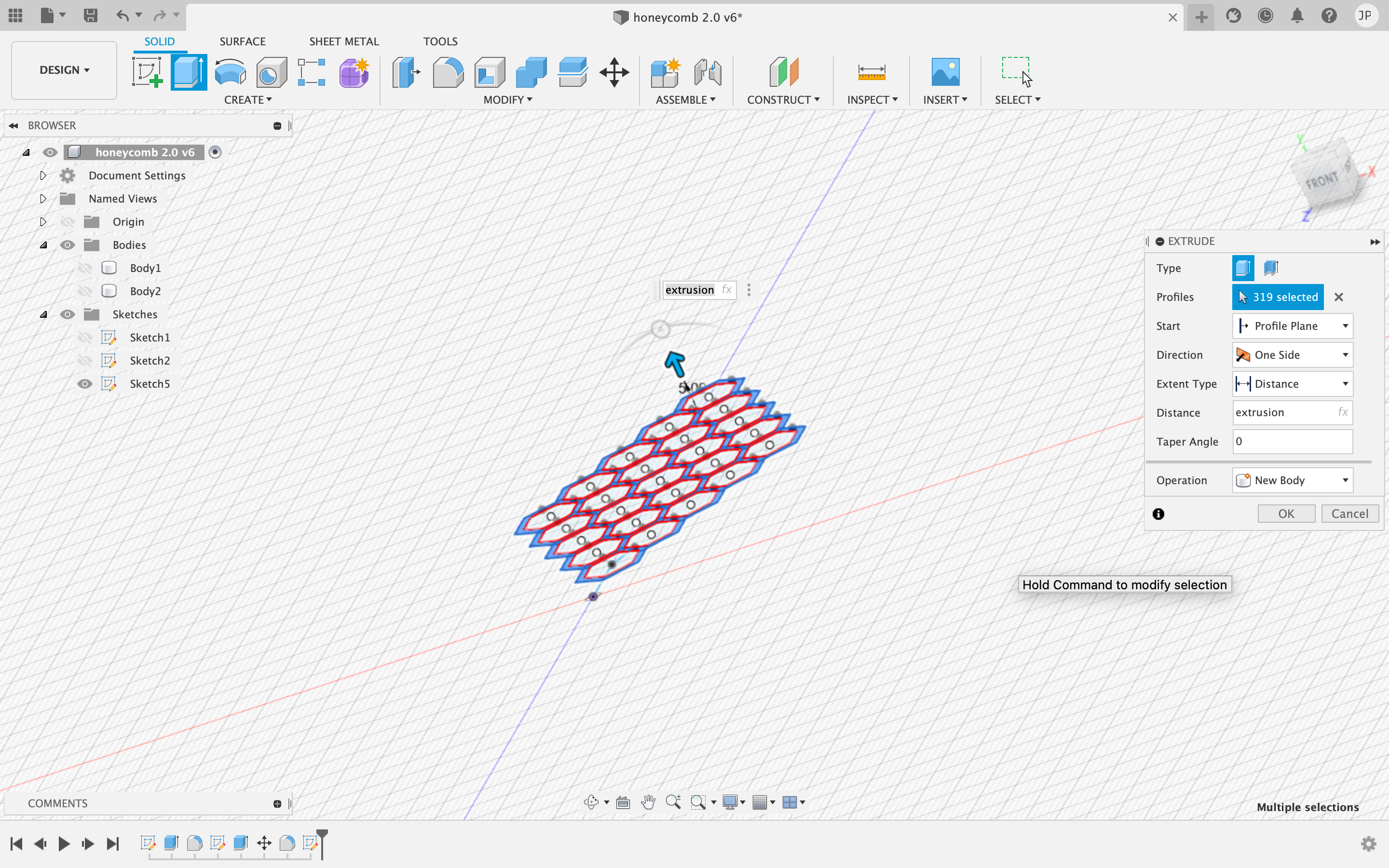Select the Offset Face tool

pyautogui.click(x=572, y=72)
